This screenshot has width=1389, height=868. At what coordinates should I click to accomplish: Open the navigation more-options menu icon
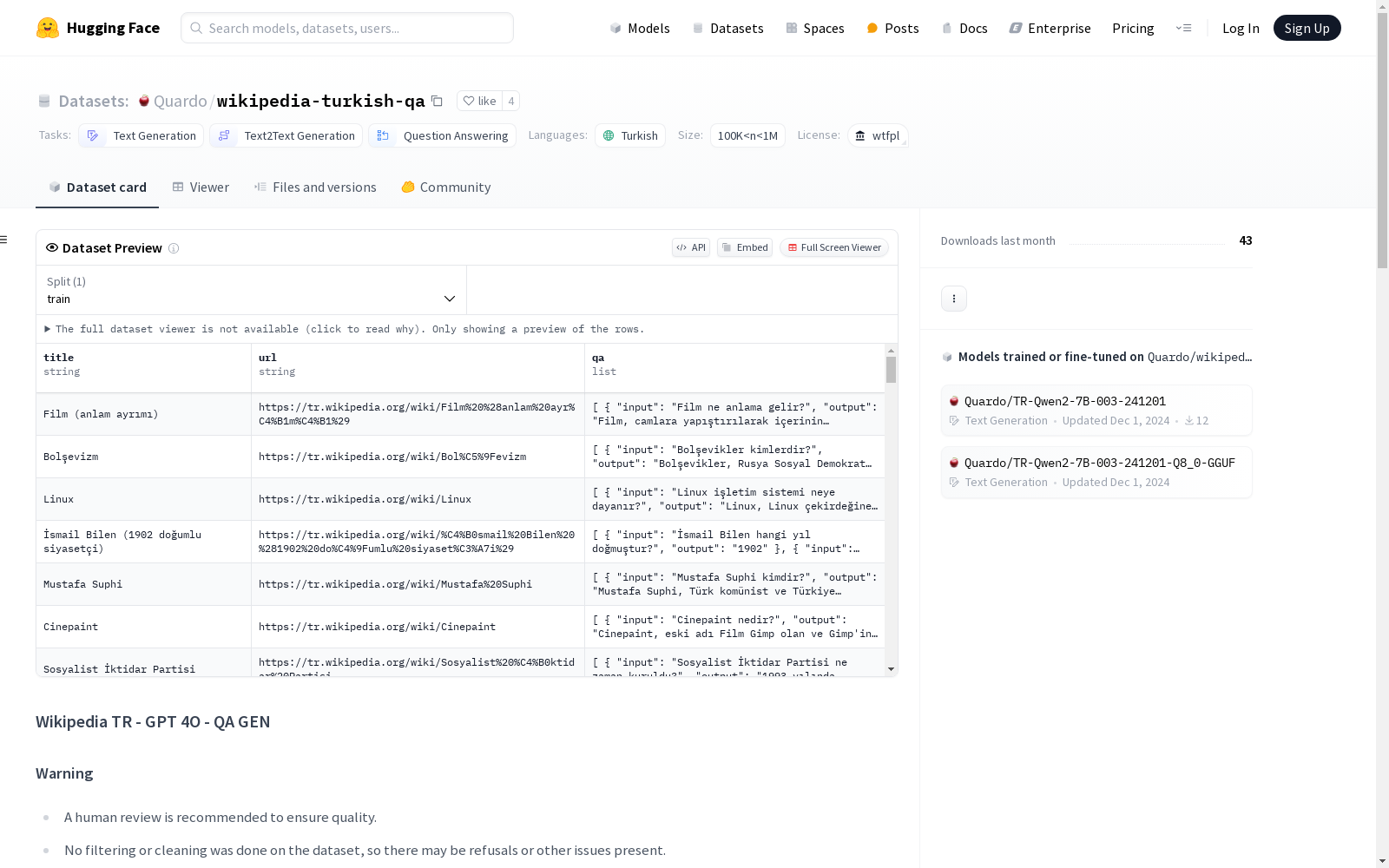[1183, 28]
